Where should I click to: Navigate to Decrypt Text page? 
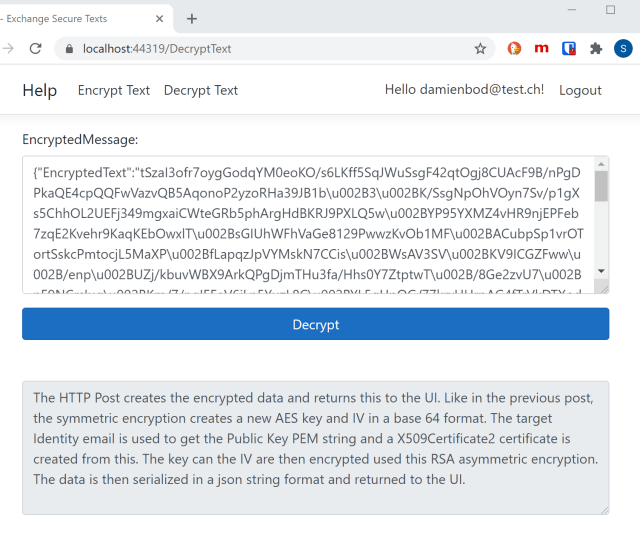[x=201, y=90]
